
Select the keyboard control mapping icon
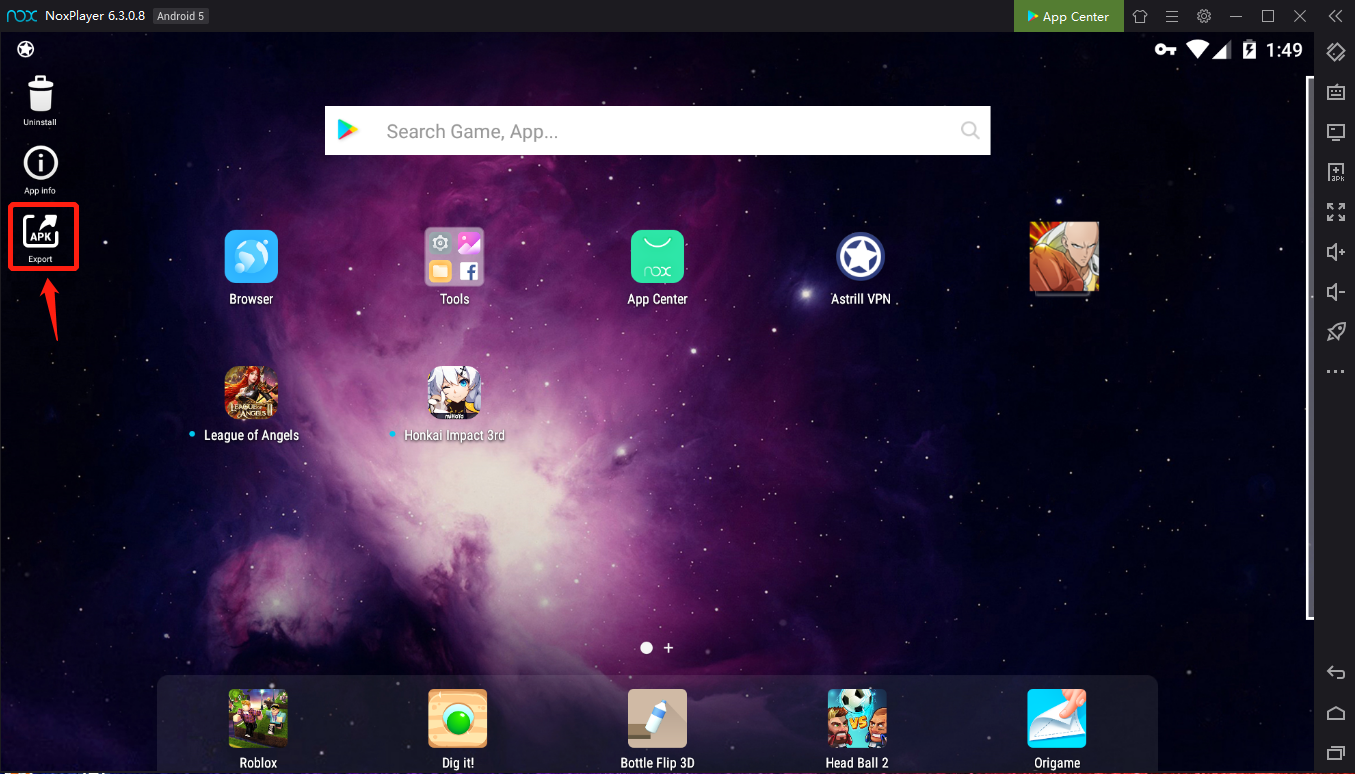tap(1335, 92)
